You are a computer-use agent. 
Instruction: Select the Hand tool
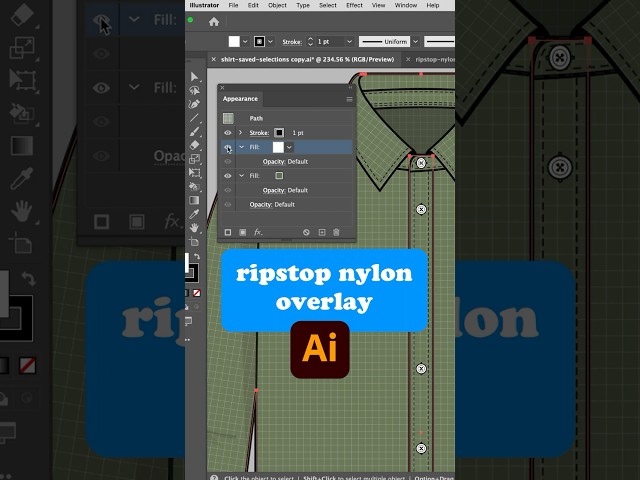pos(195,228)
